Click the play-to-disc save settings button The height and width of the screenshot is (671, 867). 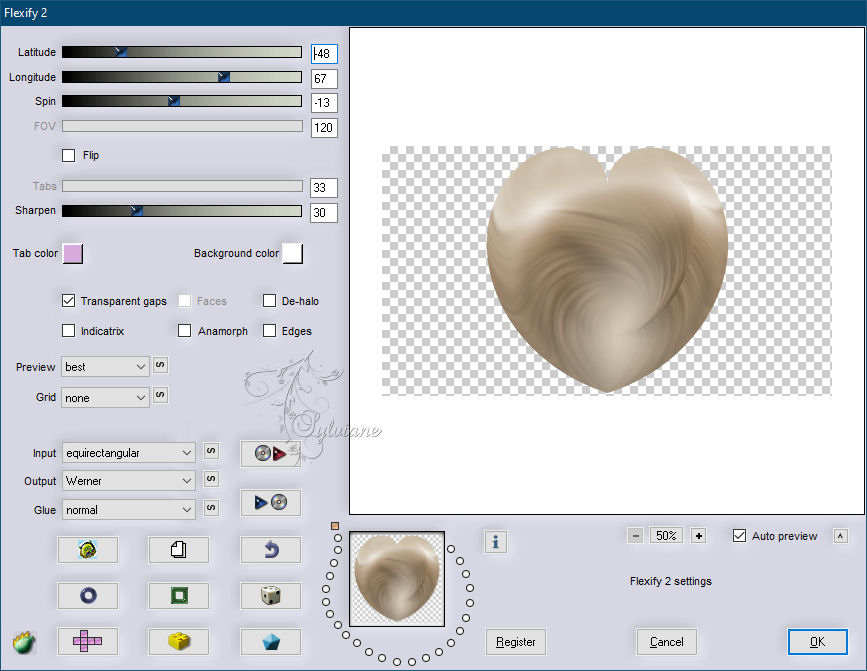click(x=271, y=502)
